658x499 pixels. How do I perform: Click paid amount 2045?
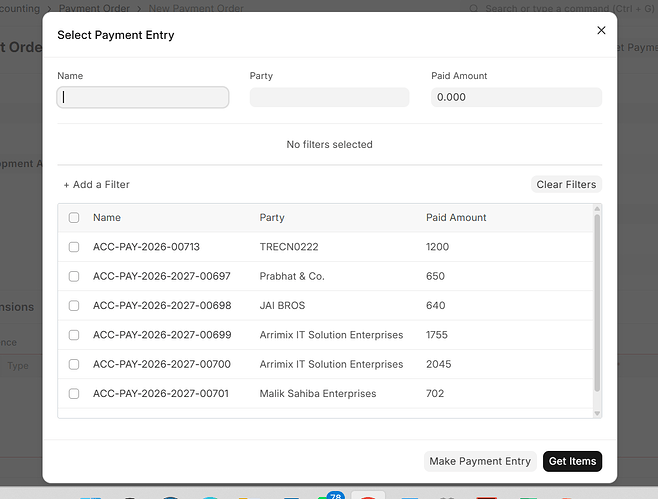coord(439,364)
